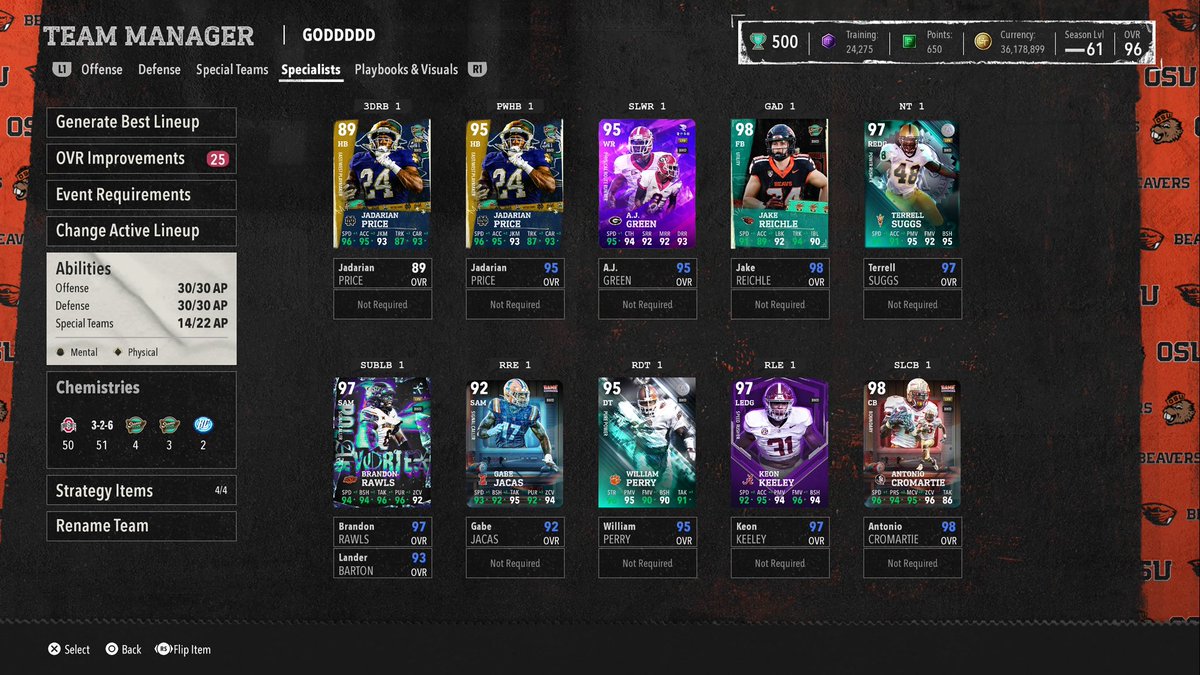Image resolution: width=1200 pixels, height=675 pixels.
Task: Click the 25 OVR improvements badge
Action: 217,158
